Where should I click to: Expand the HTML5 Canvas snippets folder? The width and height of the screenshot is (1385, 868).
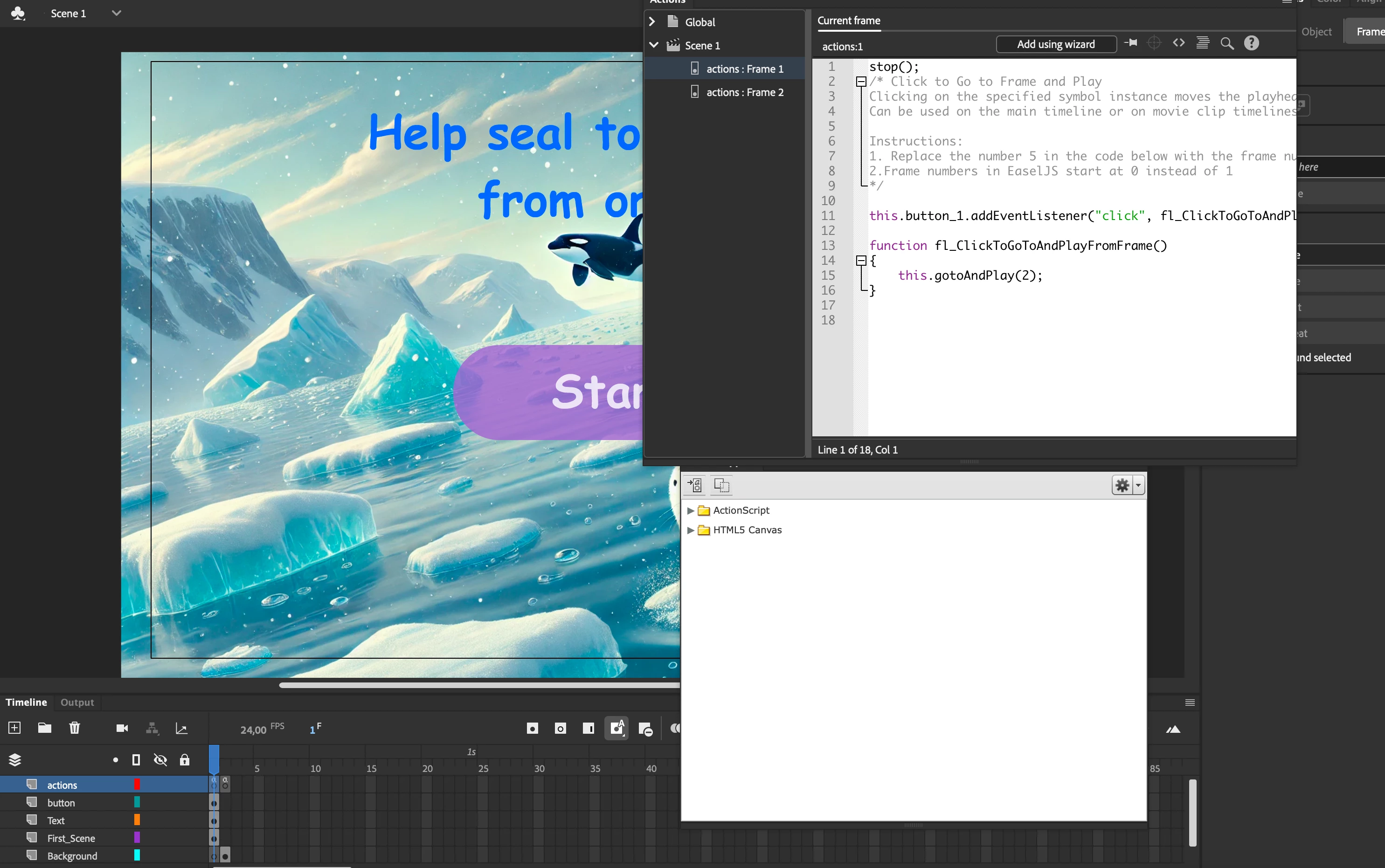click(690, 530)
